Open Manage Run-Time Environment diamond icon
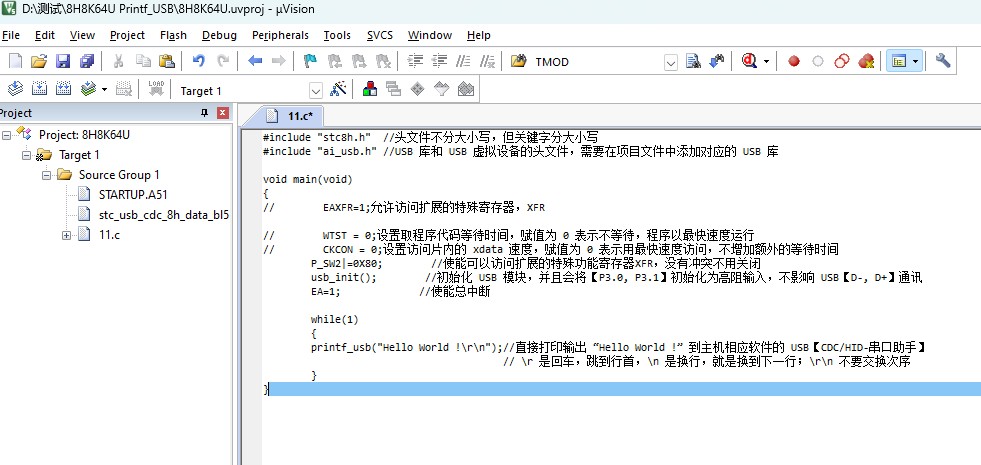The width and height of the screenshot is (981, 465). pyautogui.click(x=417, y=89)
